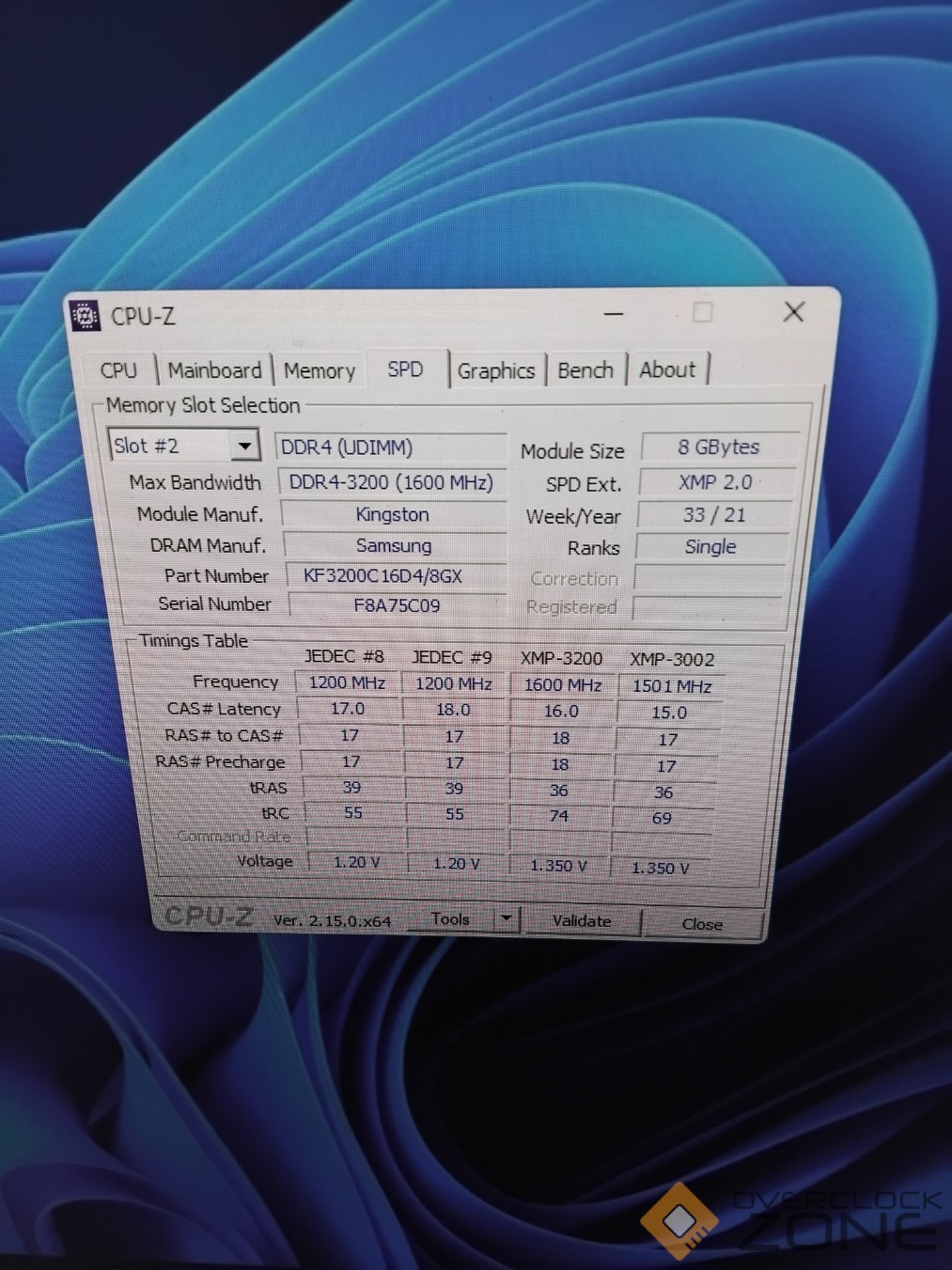Select the DDR4 (UDIMM) memory type field
The image size is (952, 1270).
390,447
